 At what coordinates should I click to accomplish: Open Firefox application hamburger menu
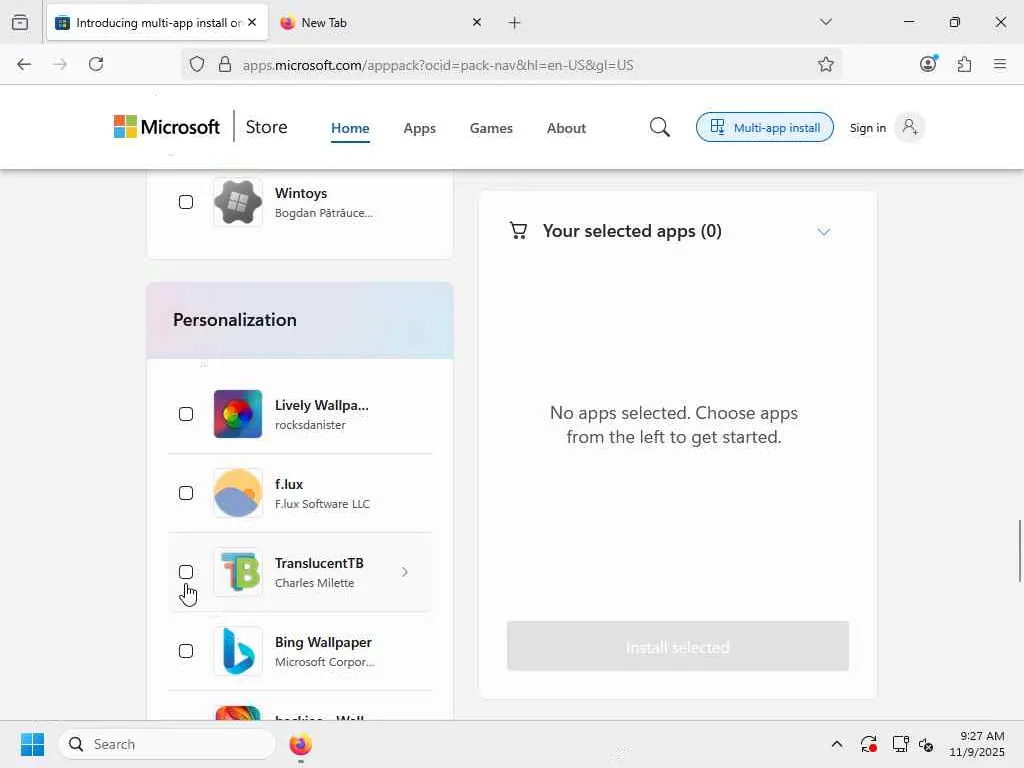tap(999, 64)
